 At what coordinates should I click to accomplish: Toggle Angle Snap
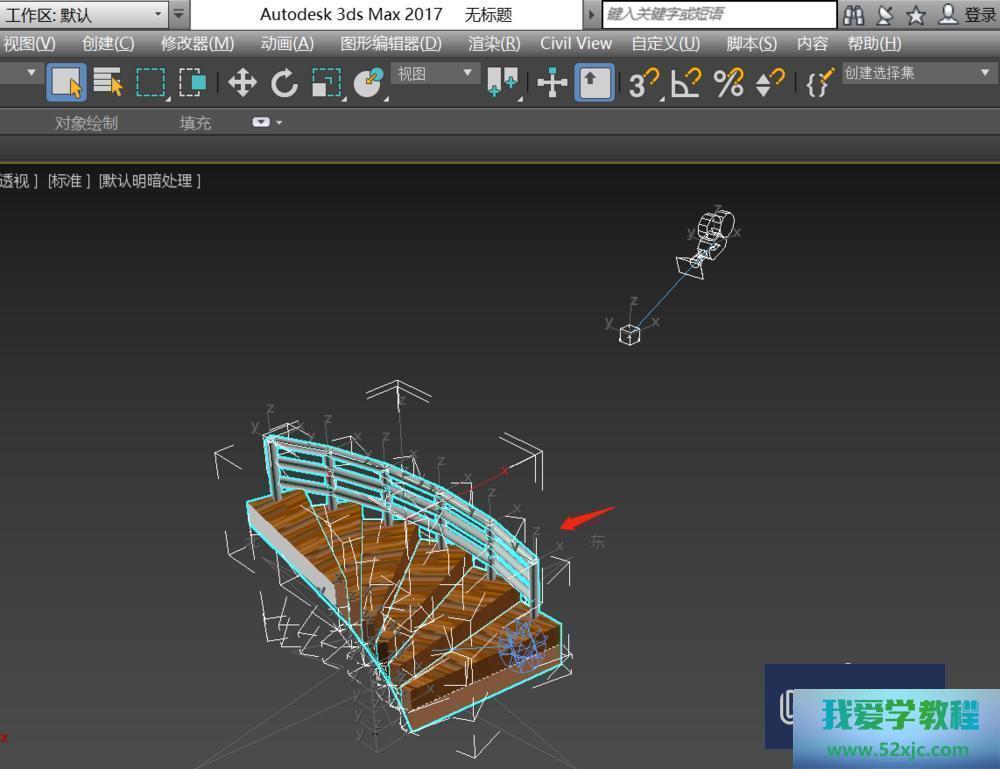tap(686, 83)
